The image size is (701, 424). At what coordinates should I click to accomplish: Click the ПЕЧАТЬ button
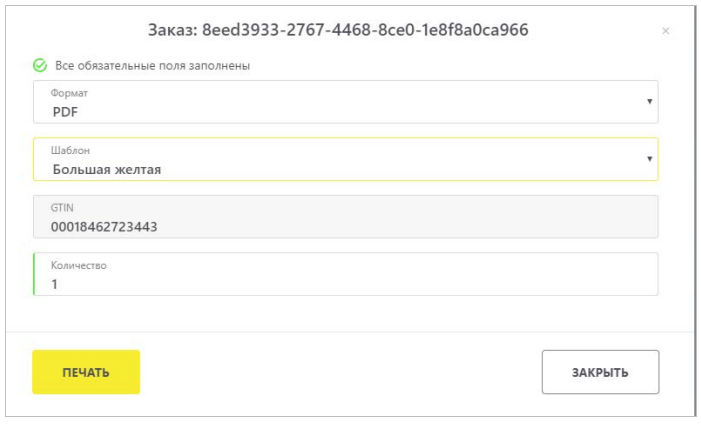pyautogui.click(x=86, y=372)
